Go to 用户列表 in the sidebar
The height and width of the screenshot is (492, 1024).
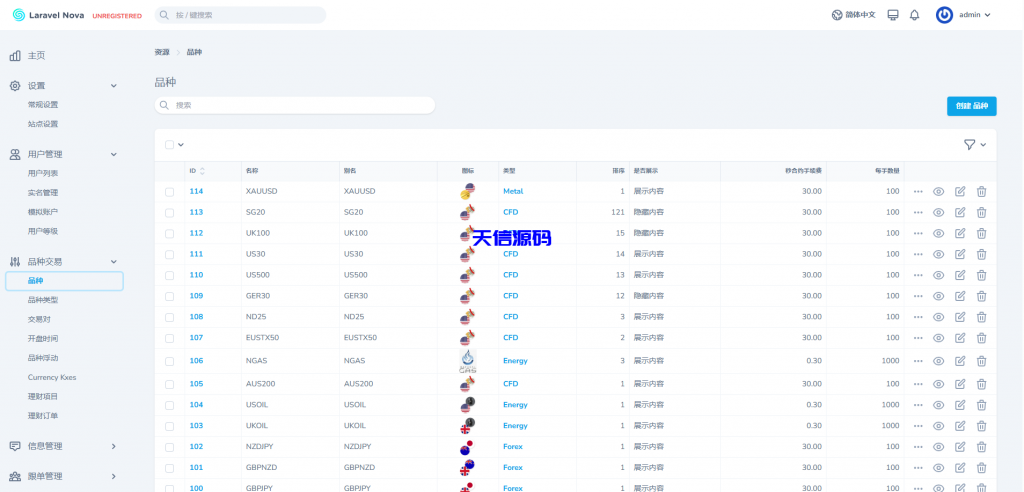(43, 173)
